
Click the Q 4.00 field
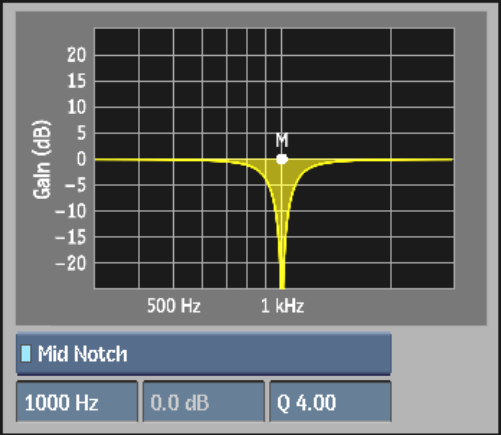click(330, 402)
